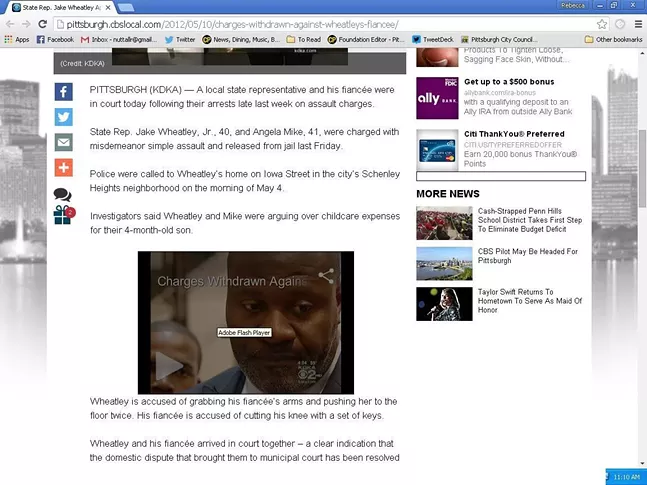Click the address bar URL
Image resolution: width=647 pixels, height=485 pixels.
(232, 25)
